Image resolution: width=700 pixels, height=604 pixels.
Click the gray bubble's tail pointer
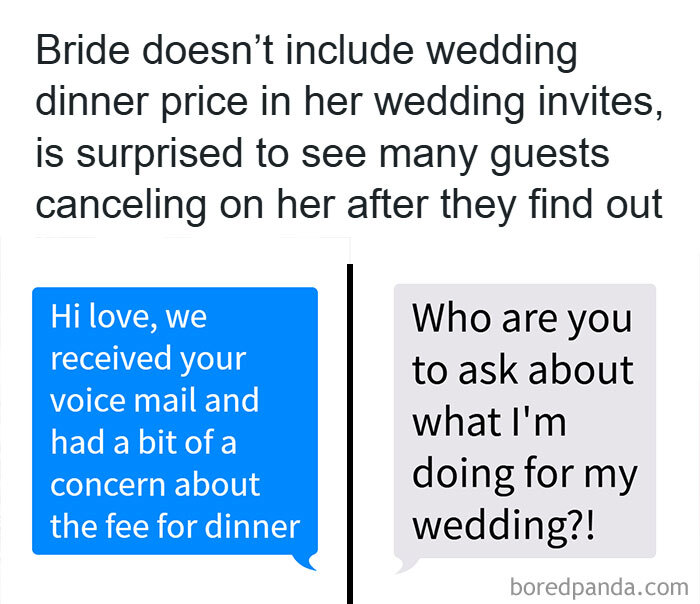coord(407,566)
